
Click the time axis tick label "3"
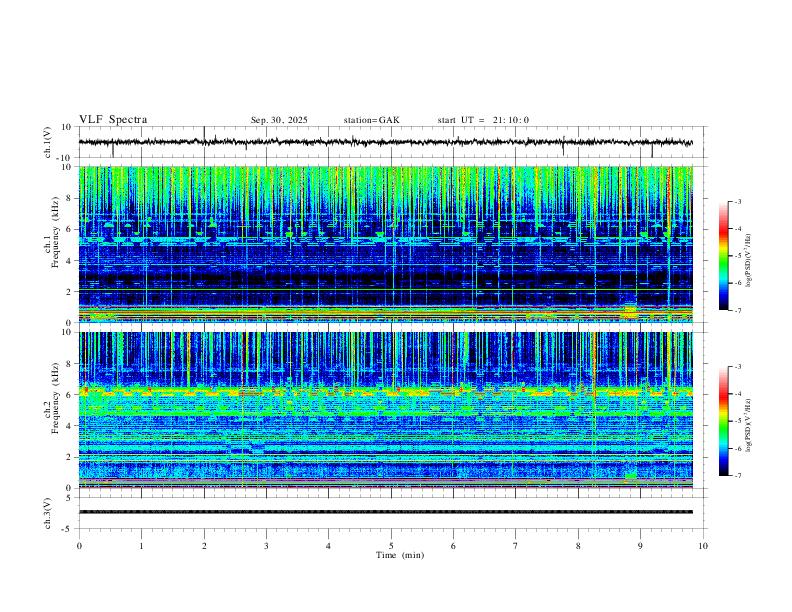click(x=266, y=546)
